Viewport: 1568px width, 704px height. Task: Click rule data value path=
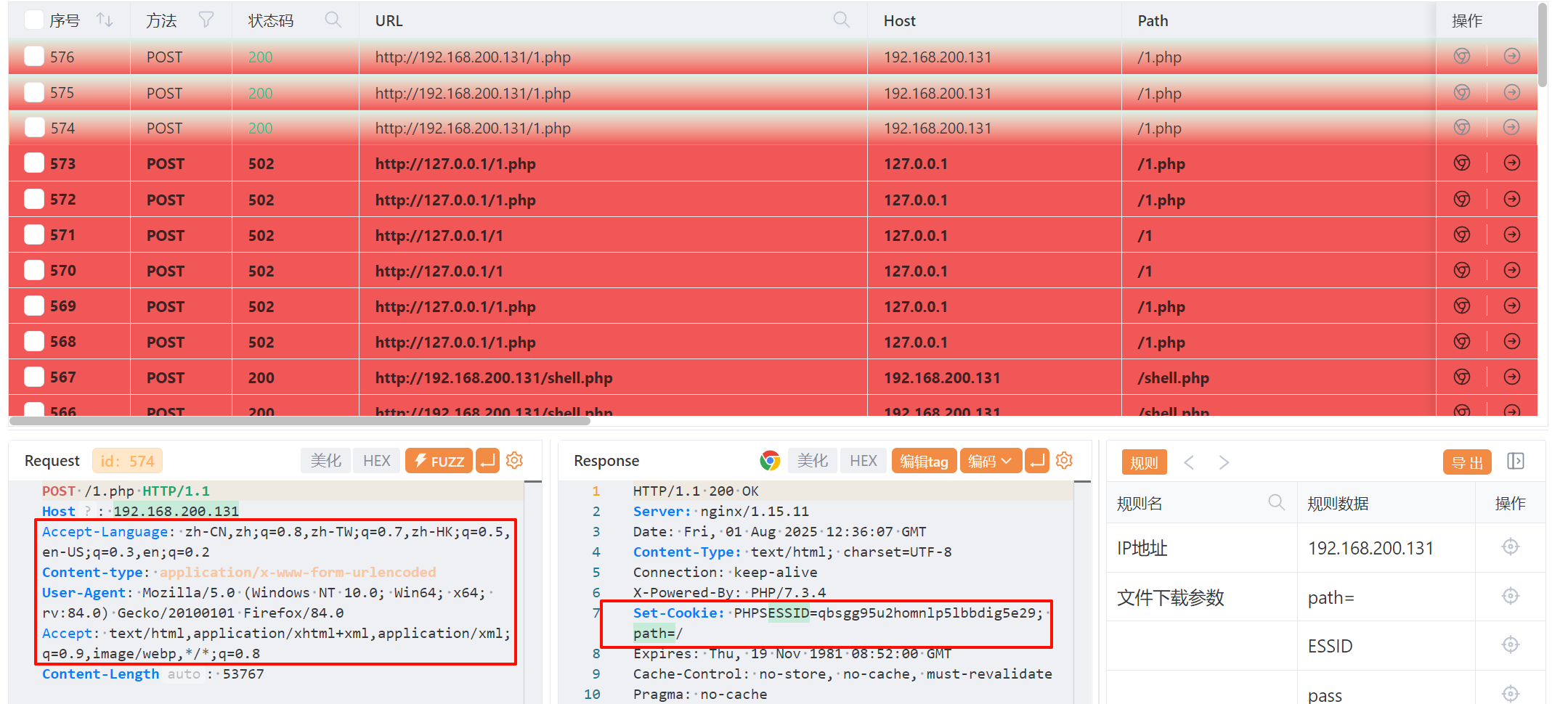(1331, 597)
